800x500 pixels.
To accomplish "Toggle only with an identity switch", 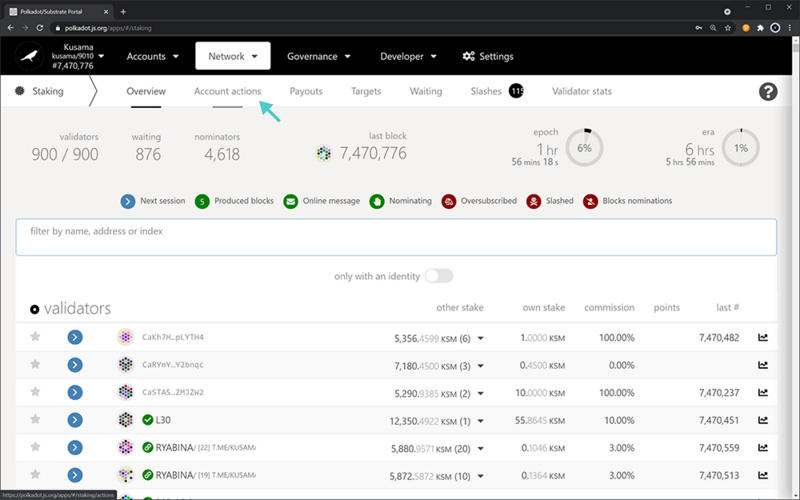I will 439,276.
